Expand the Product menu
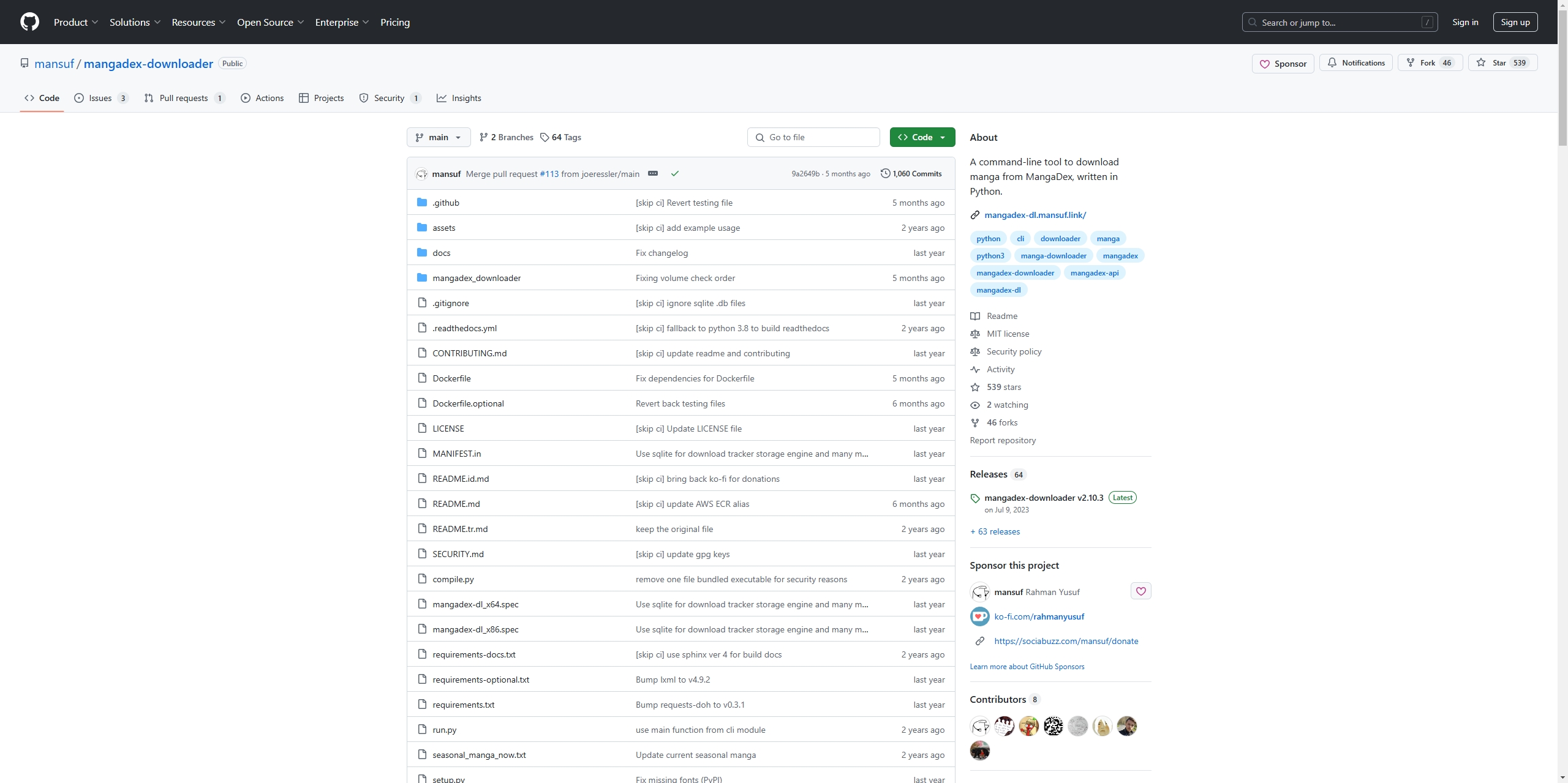 (76, 22)
